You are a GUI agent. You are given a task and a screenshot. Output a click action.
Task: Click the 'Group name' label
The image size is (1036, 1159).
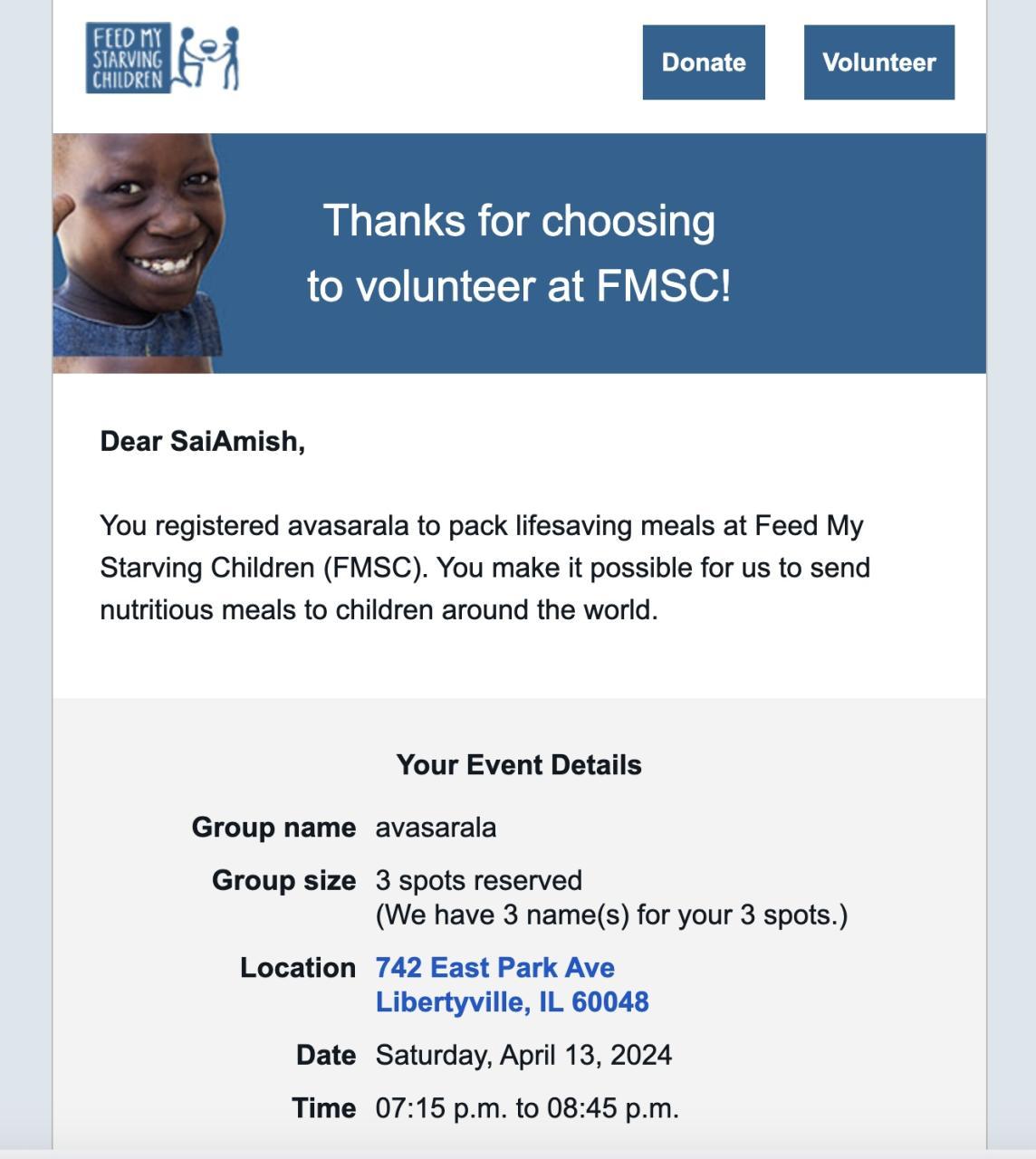click(273, 828)
